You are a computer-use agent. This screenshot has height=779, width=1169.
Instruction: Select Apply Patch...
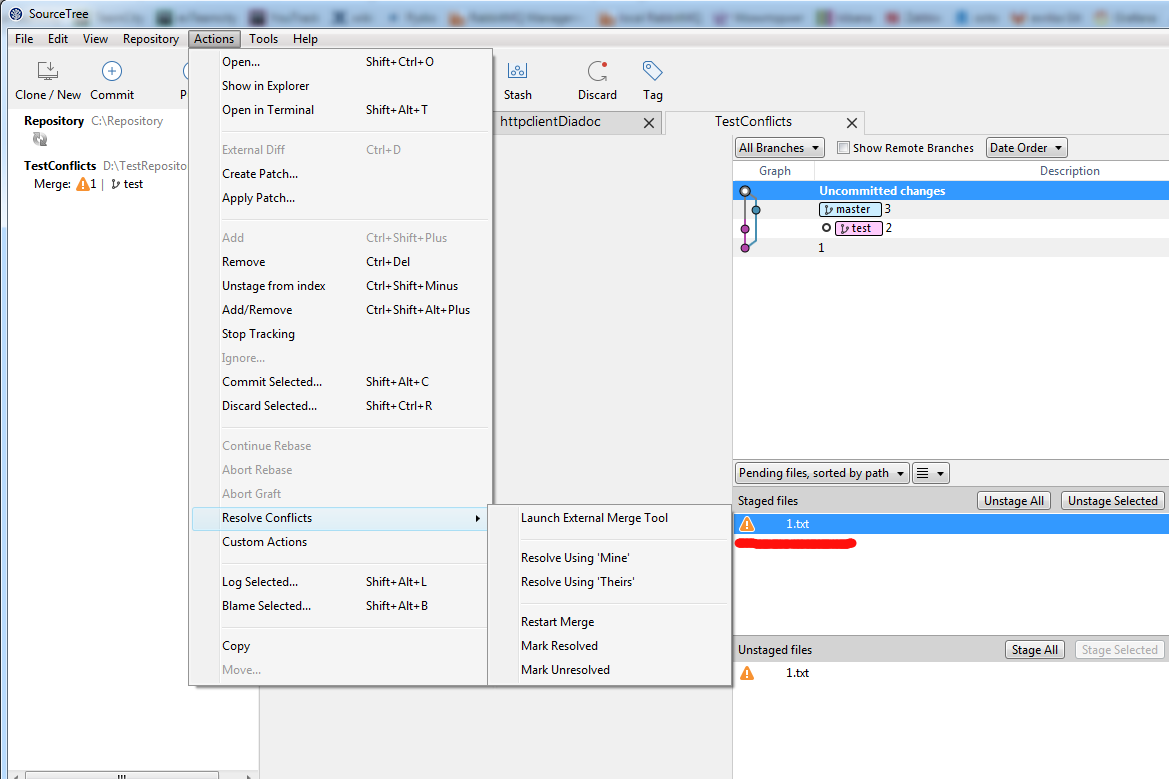tap(341, 198)
